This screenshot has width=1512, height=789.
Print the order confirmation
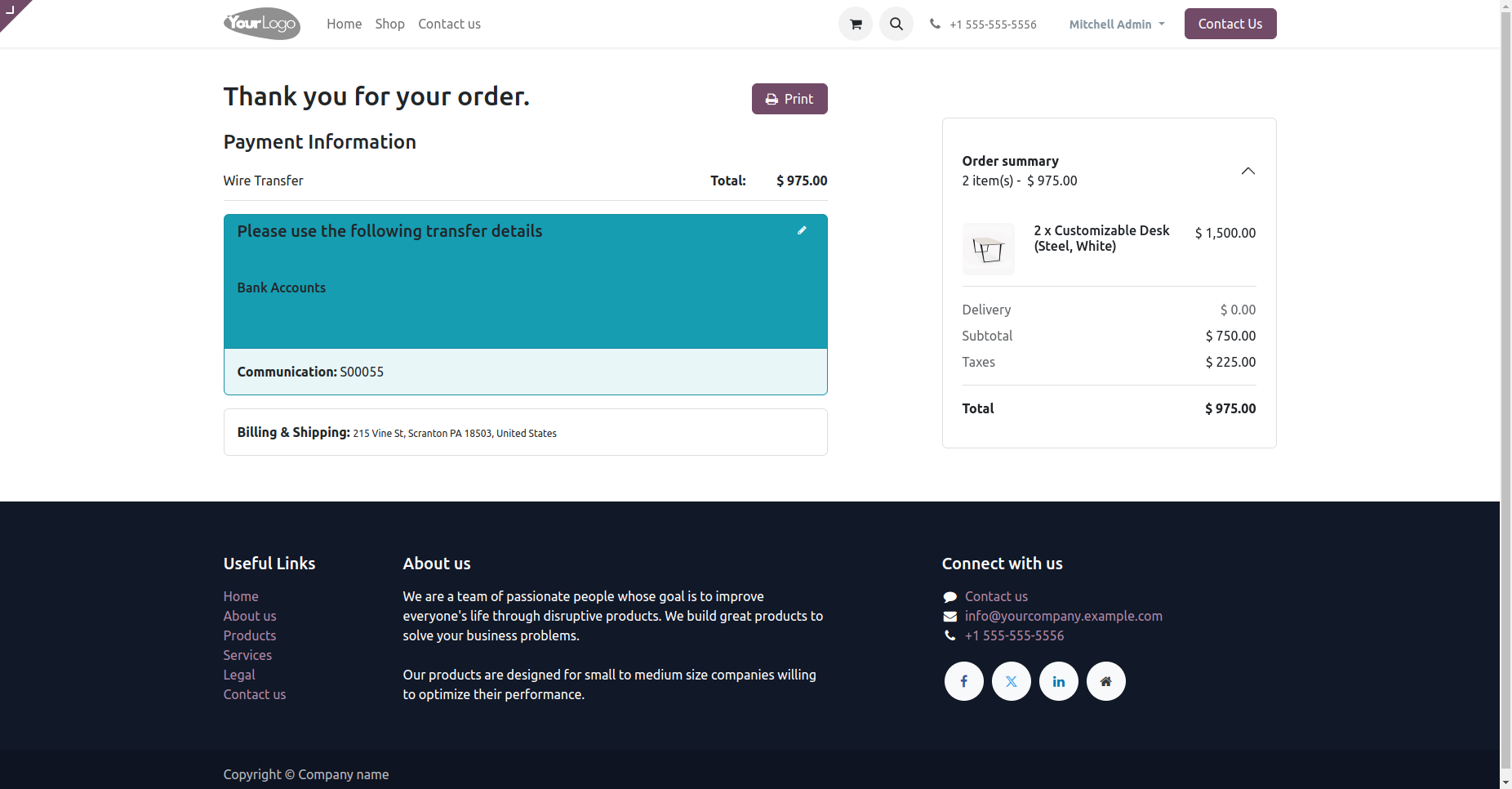click(x=789, y=99)
